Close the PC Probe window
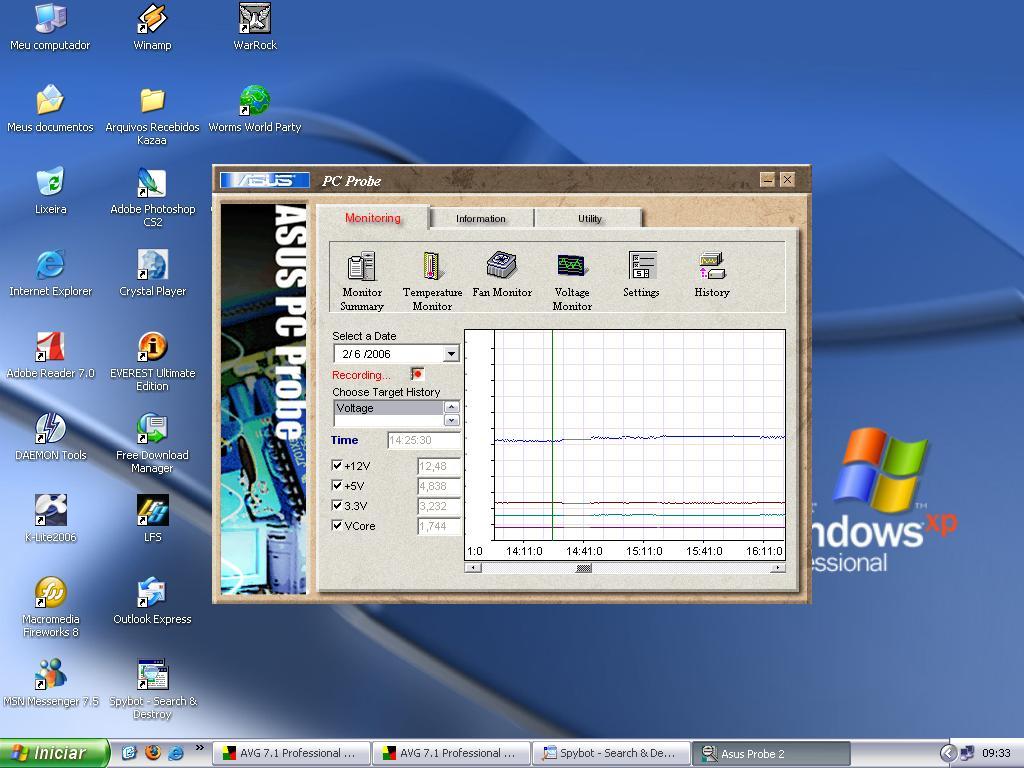This screenshot has height=768, width=1024. point(788,179)
